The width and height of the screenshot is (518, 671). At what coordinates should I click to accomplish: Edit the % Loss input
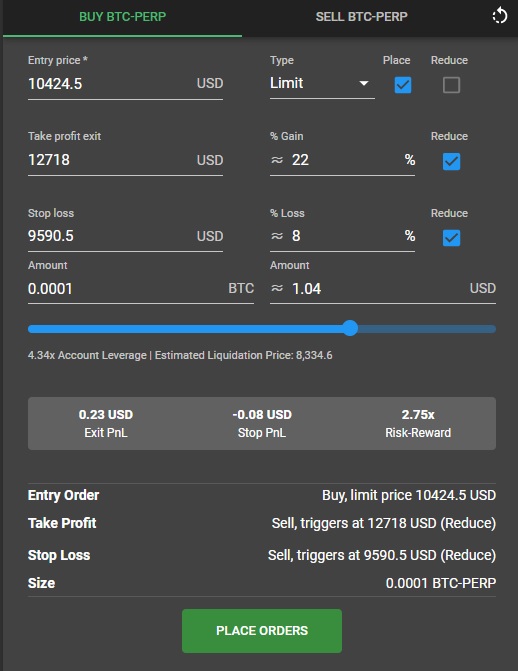(342, 236)
